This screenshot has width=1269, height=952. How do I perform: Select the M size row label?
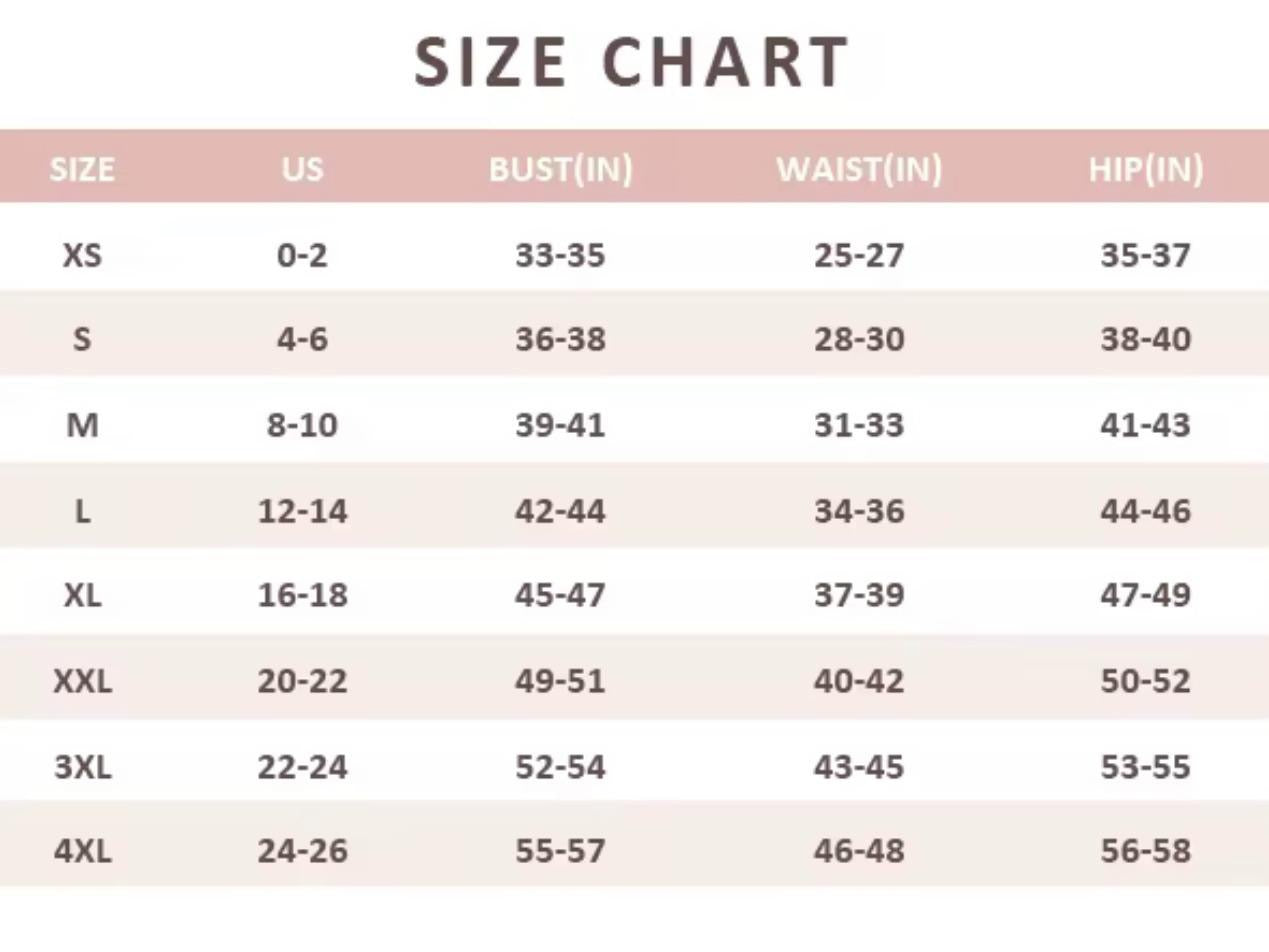(x=82, y=426)
